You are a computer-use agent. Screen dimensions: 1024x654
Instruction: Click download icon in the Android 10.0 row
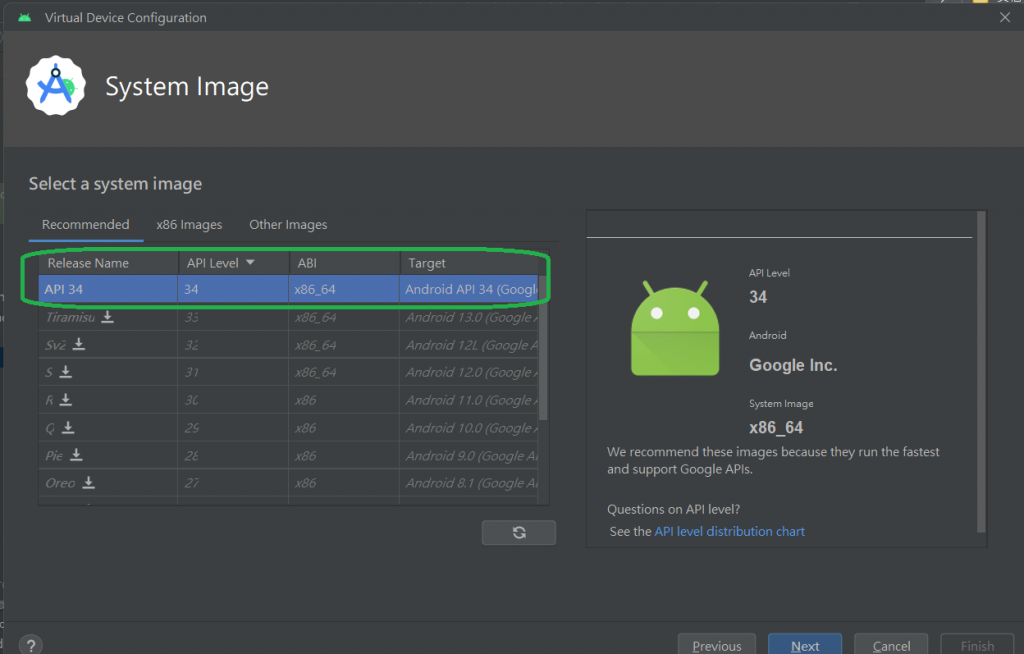pyautogui.click(x=68, y=428)
